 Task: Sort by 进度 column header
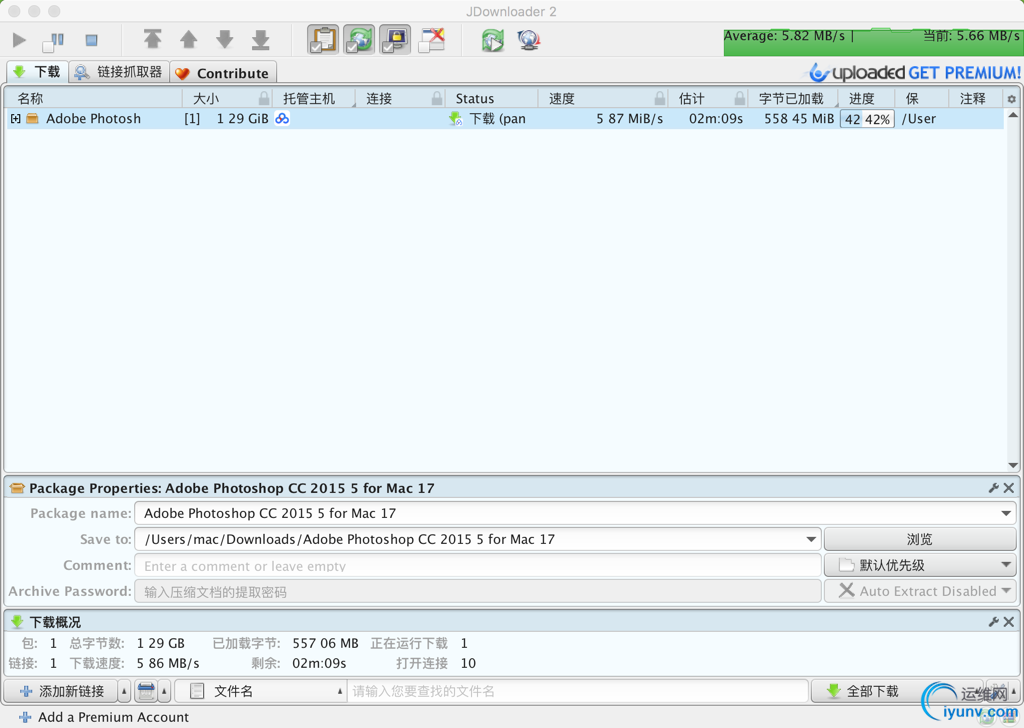866,99
